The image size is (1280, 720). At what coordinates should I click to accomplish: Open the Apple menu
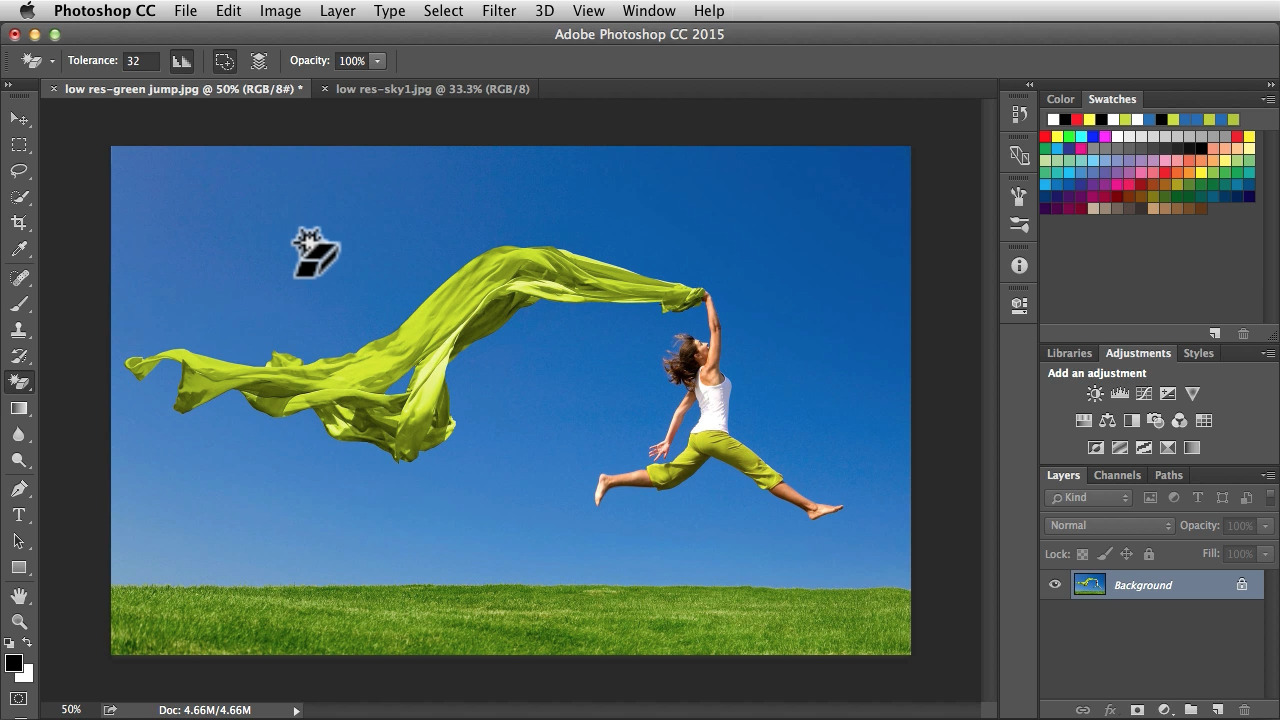click(x=27, y=11)
